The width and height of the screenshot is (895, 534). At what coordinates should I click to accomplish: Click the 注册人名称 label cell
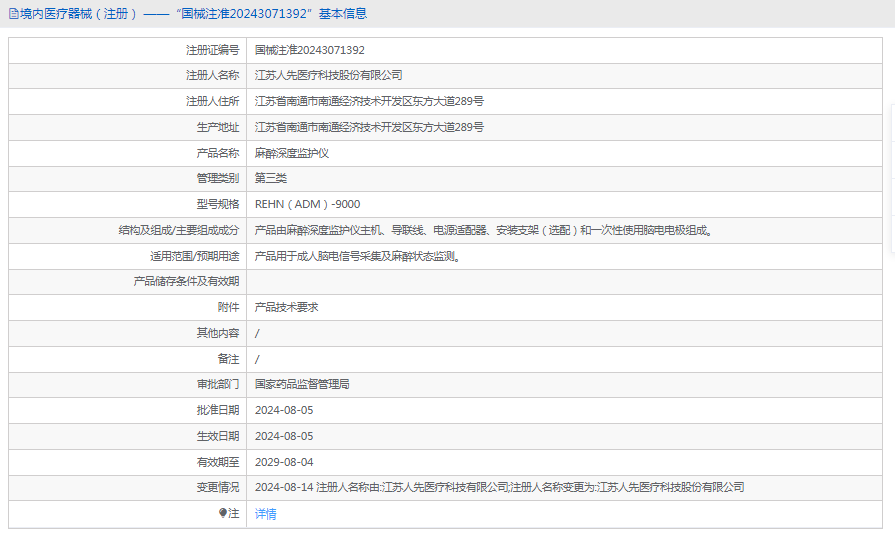127,75
